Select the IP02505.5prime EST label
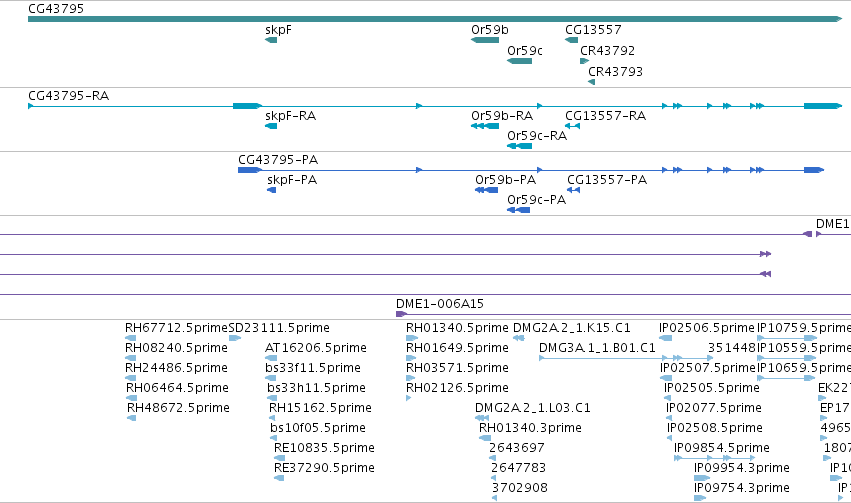Viewport: 851px width, 503px height. click(712, 388)
